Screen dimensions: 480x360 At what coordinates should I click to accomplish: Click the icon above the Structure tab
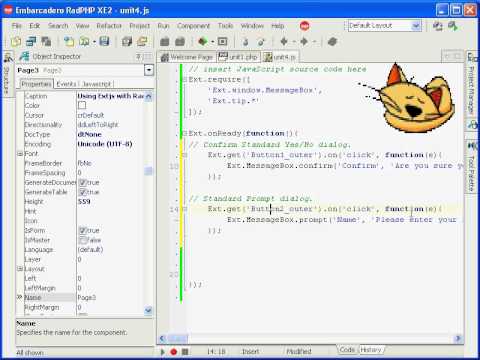[8, 57]
